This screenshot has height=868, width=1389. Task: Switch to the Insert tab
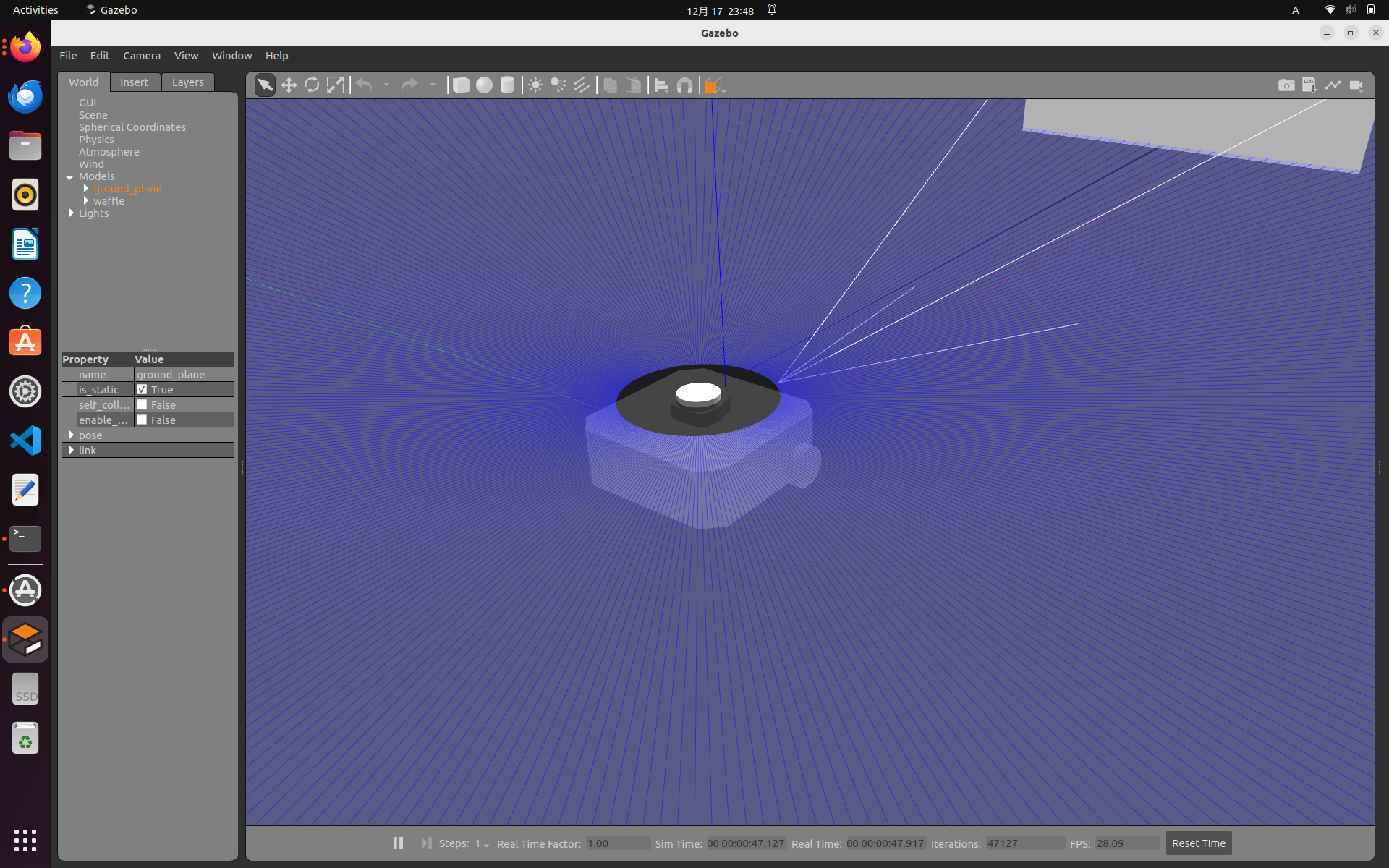coord(134,82)
